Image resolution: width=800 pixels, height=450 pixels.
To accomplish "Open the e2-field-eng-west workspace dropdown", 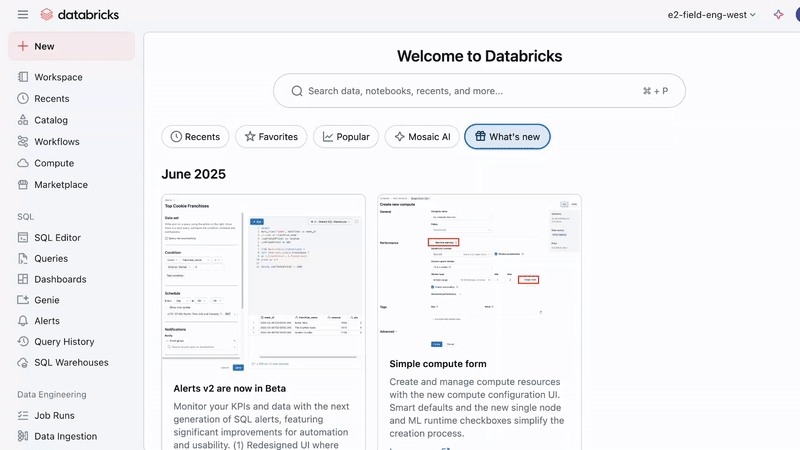I will (x=711, y=15).
